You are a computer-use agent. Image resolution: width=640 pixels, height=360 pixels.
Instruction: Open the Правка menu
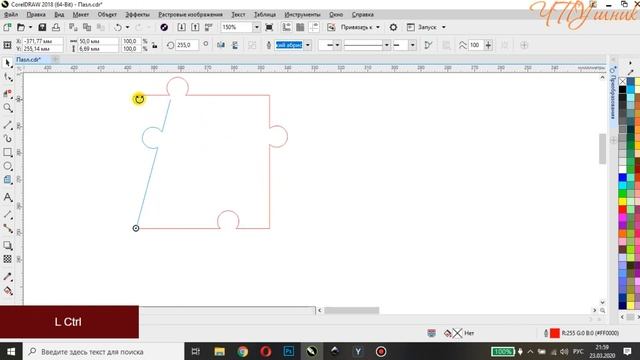36,15
